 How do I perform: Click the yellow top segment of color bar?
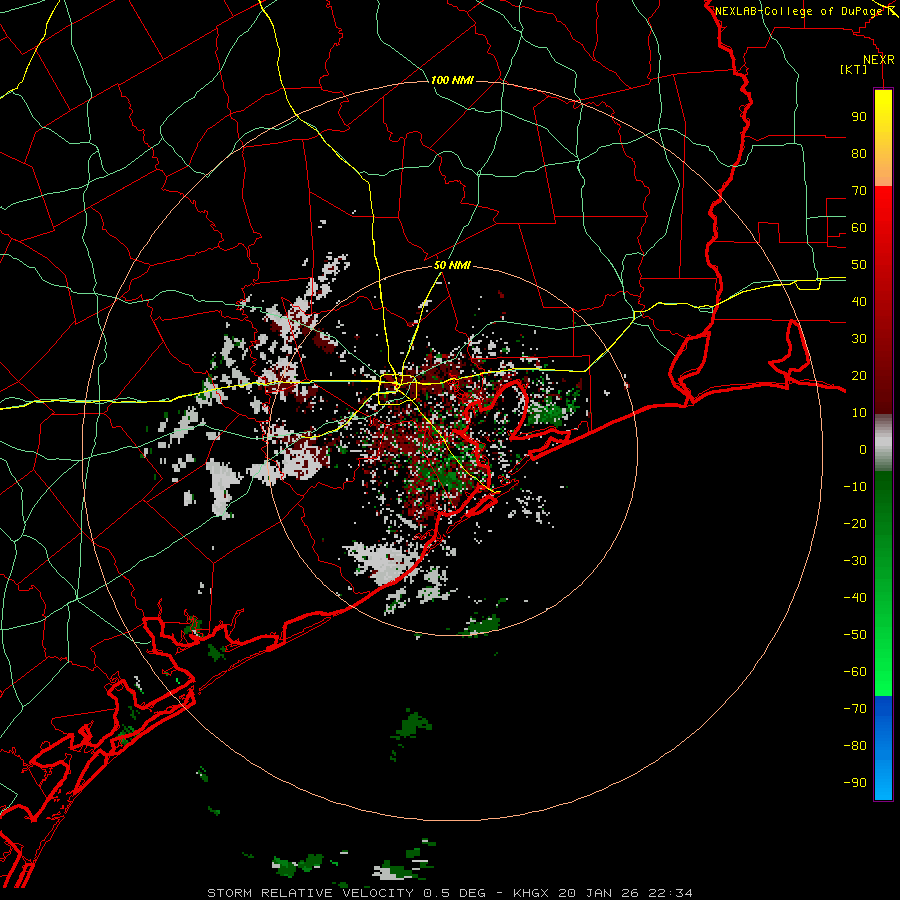click(x=883, y=138)
